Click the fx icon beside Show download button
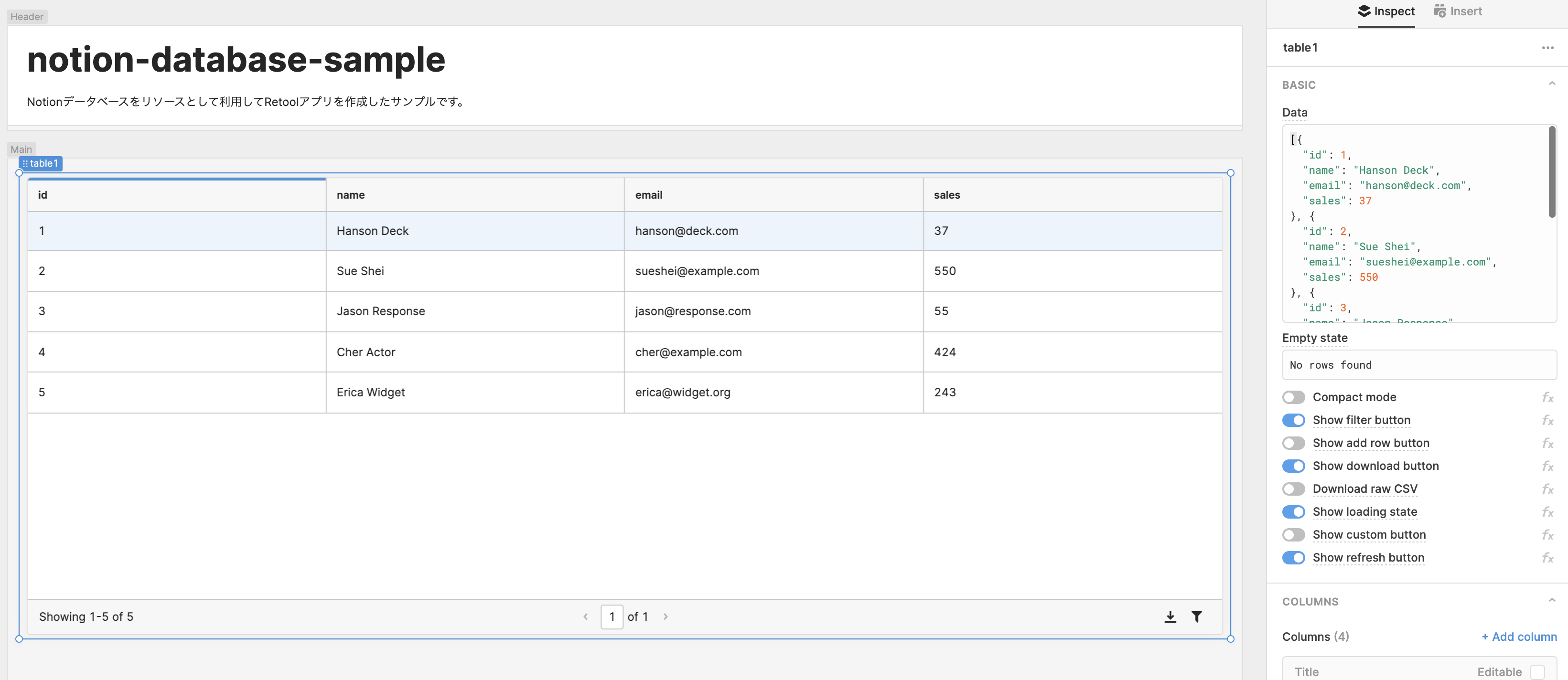 (1547, 466)
